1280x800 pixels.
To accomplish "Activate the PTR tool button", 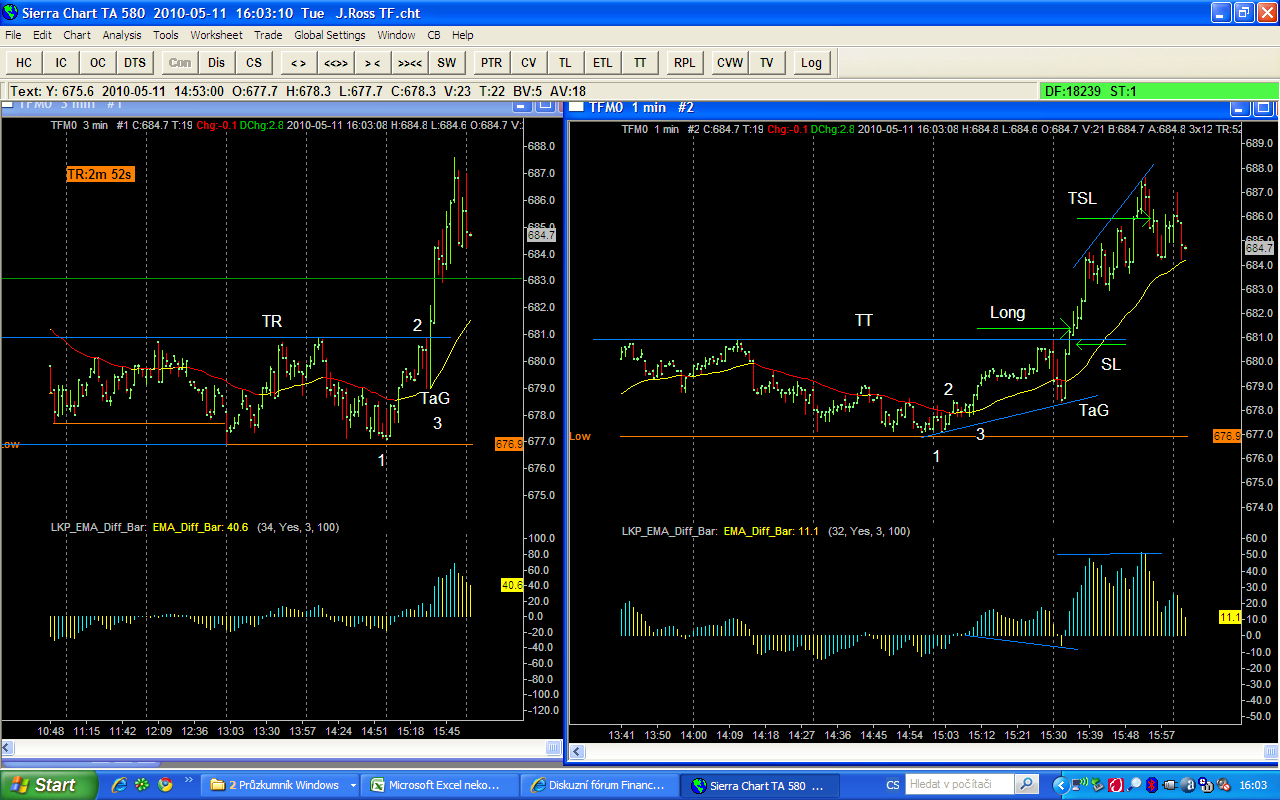I will pos(491,63).
